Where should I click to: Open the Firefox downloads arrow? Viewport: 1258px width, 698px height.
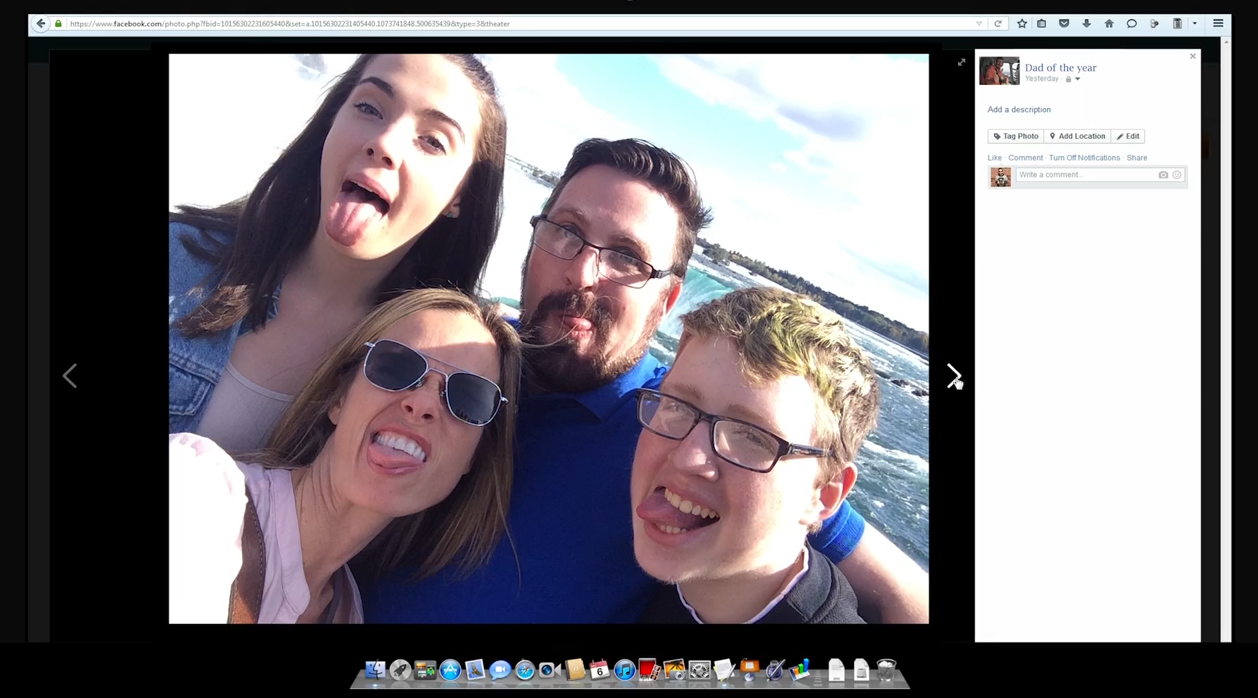1086,24
